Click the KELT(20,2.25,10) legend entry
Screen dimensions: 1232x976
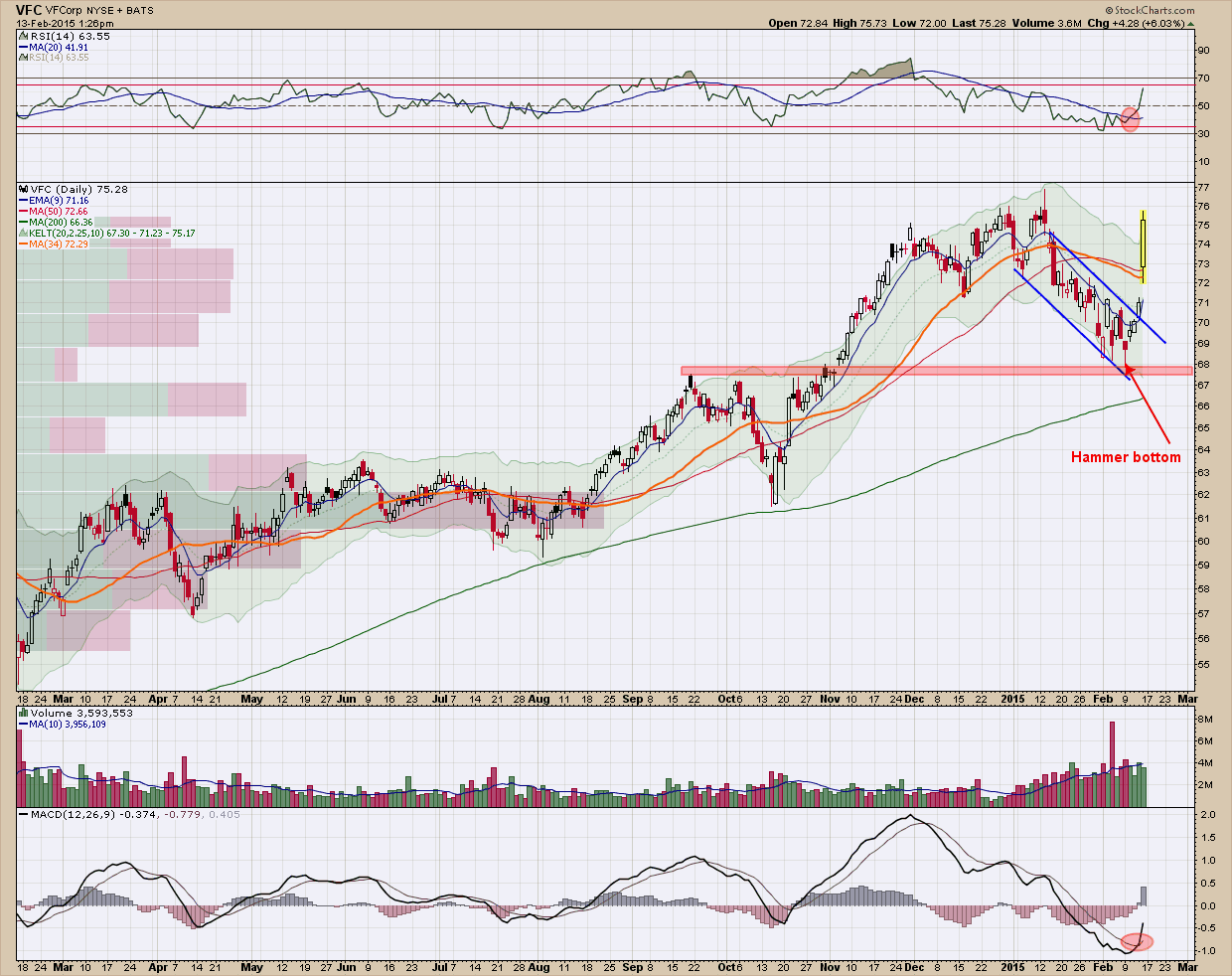click(x=112, y=233)
